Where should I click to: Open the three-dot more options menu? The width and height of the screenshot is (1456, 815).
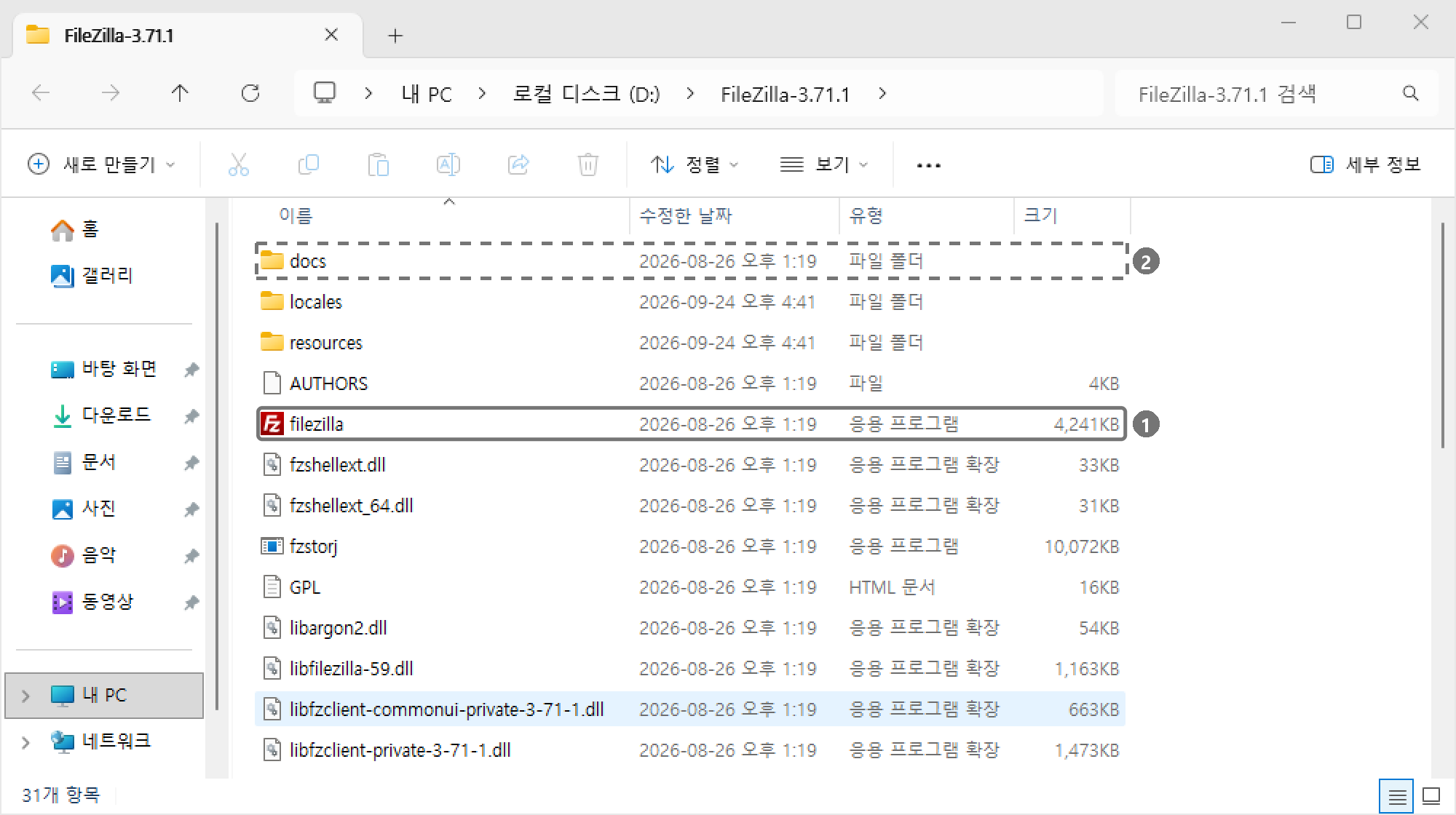point(928,166)
